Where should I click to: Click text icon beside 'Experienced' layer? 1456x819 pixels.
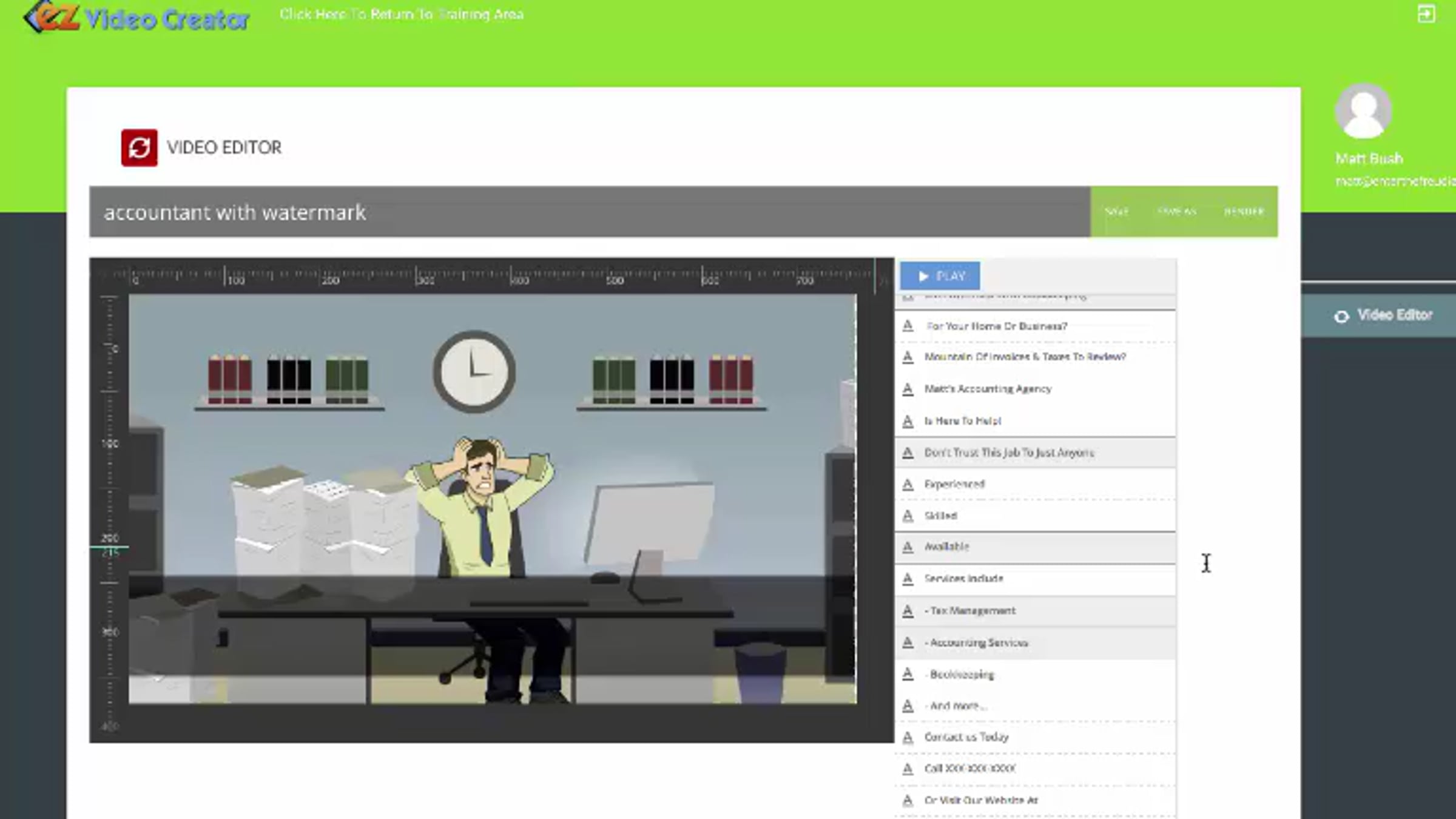point(908,484)
